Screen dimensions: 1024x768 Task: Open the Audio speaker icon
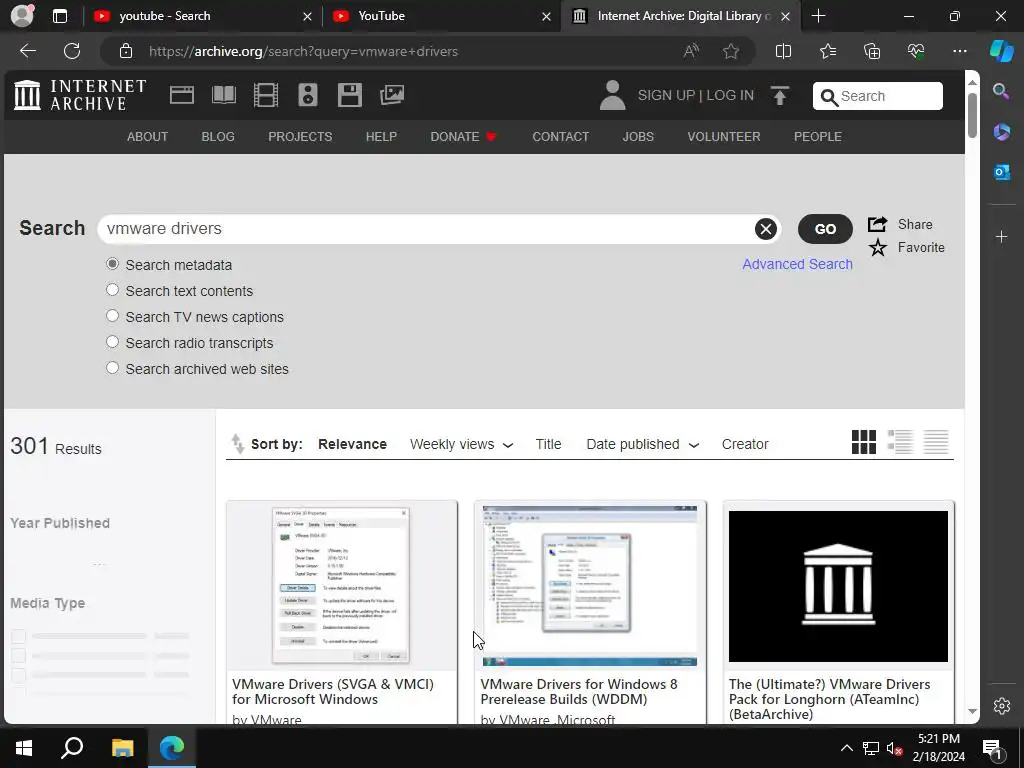[308, 95]
